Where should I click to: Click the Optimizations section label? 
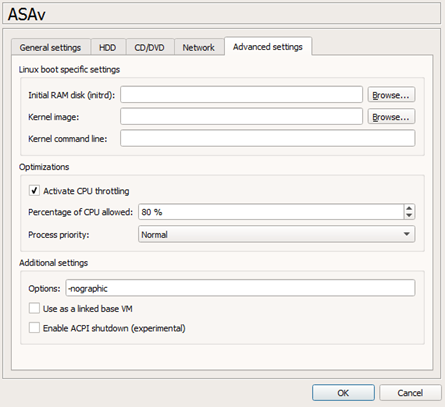44,167
